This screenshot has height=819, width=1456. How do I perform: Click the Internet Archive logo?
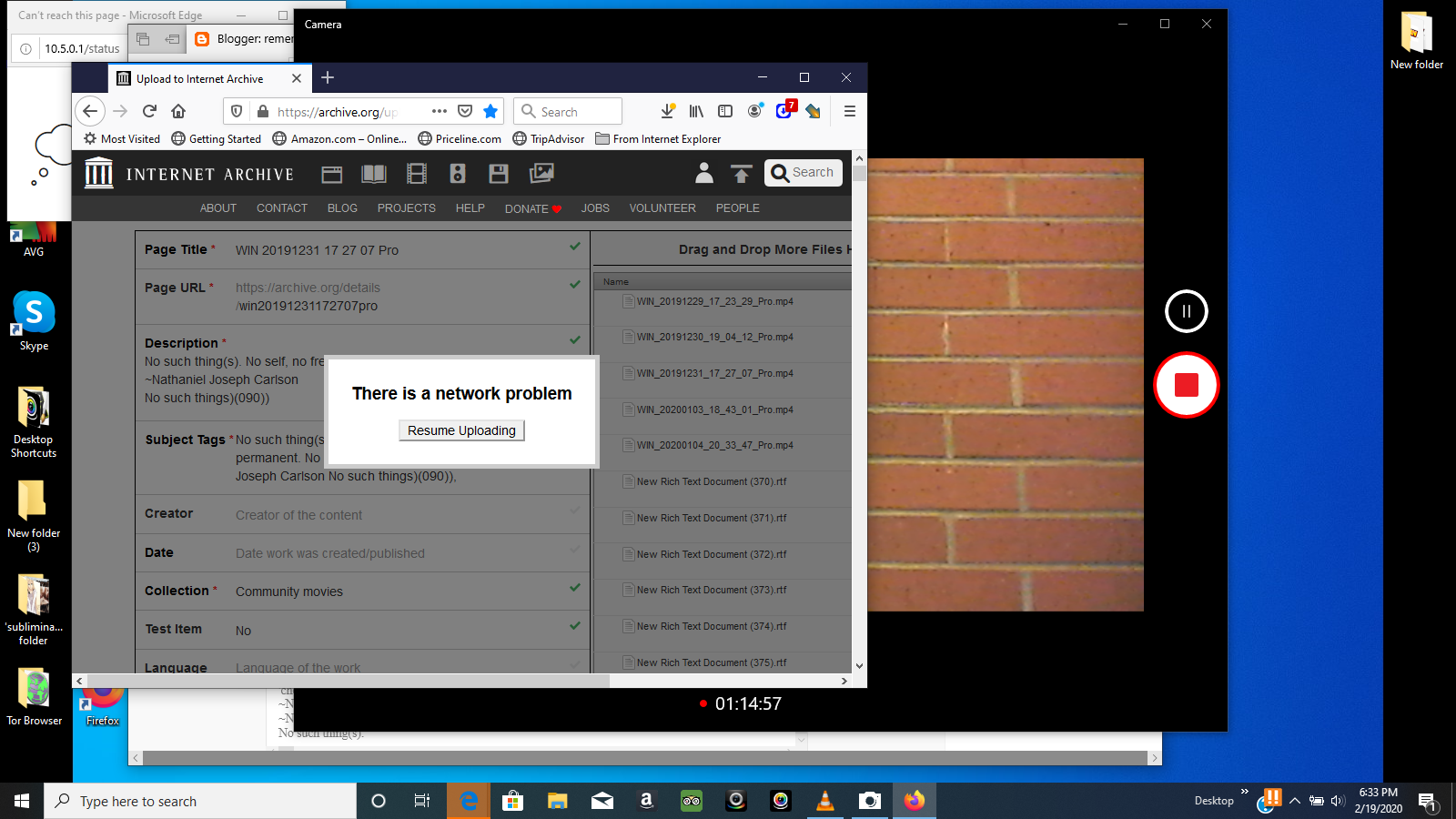pos(189,173)
